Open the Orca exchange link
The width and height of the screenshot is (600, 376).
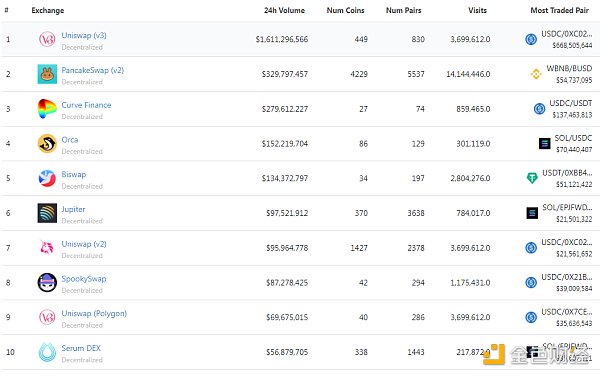70,140
